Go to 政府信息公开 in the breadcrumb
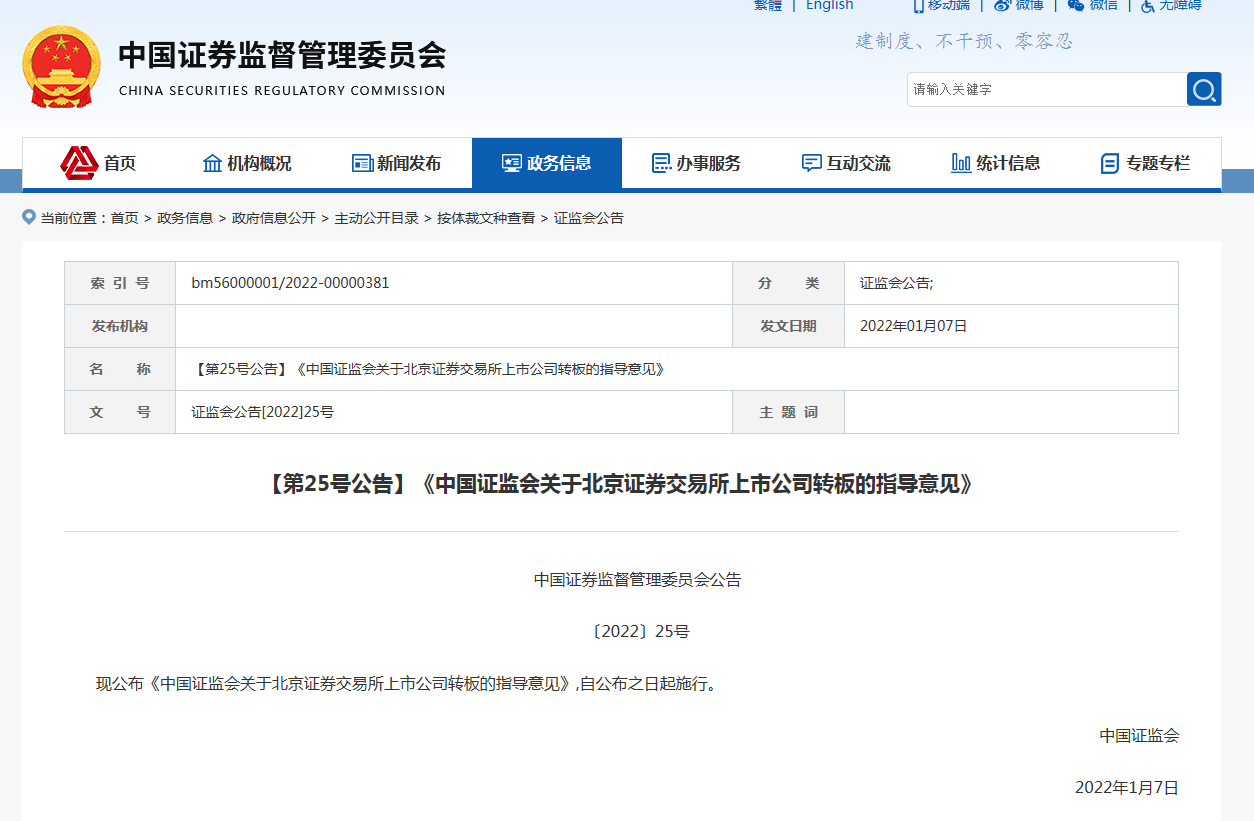 [274, 218]
